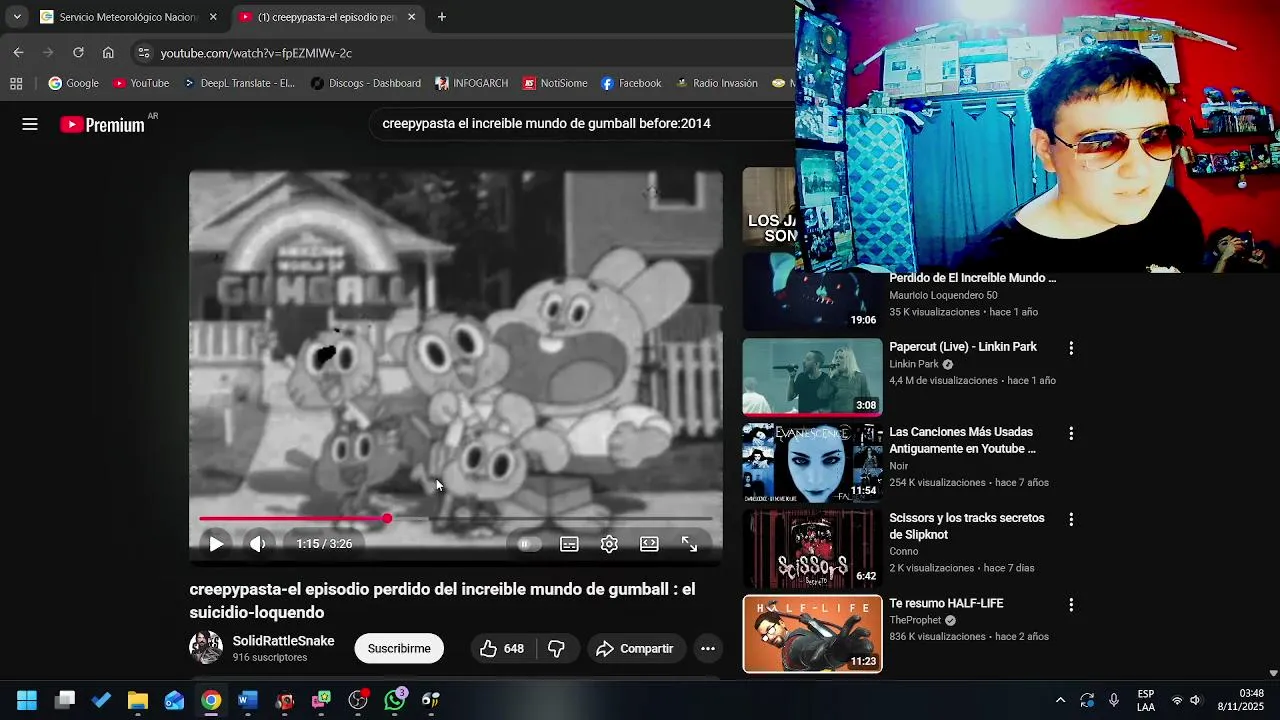Go to YouTube Premium home logo
Viewport: 1280px width, 720px height.
[103, 125]
